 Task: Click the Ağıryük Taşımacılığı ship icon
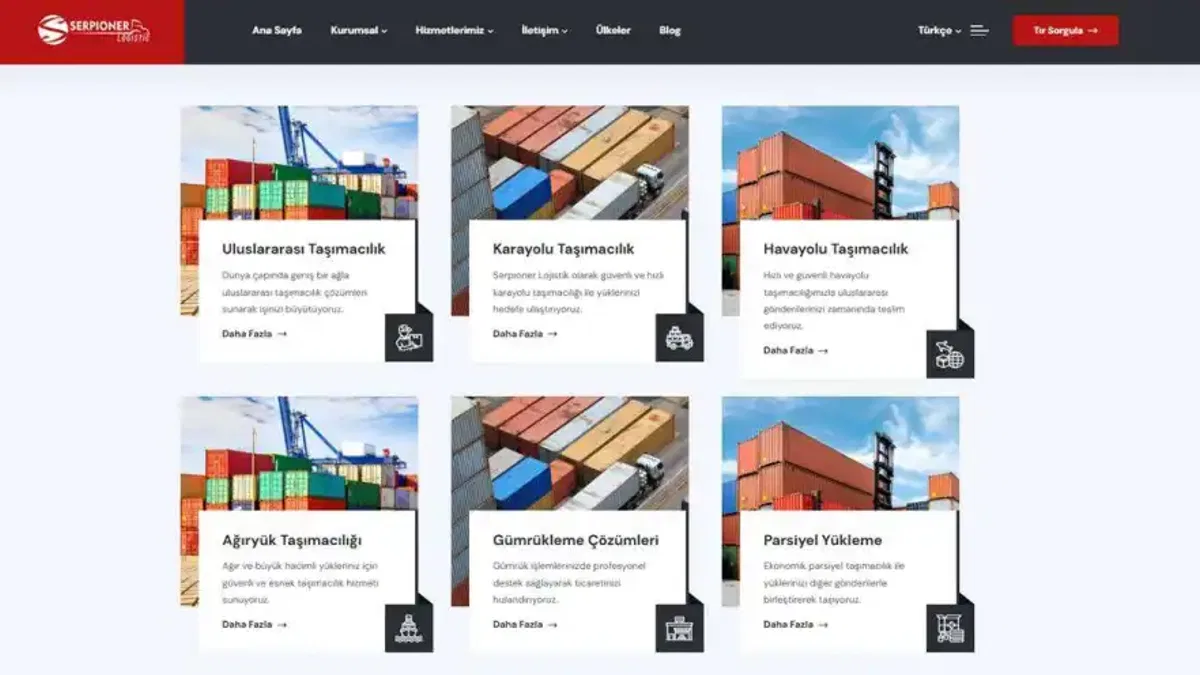[x=409, y=628]
